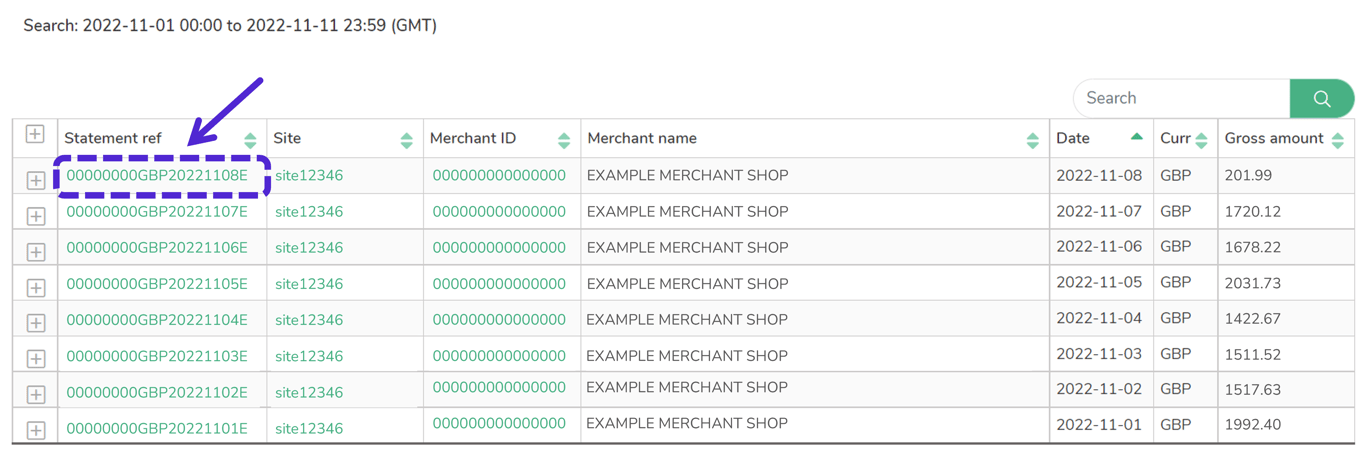
Task: Sort by Site column arrows
Action: (406, 140)
